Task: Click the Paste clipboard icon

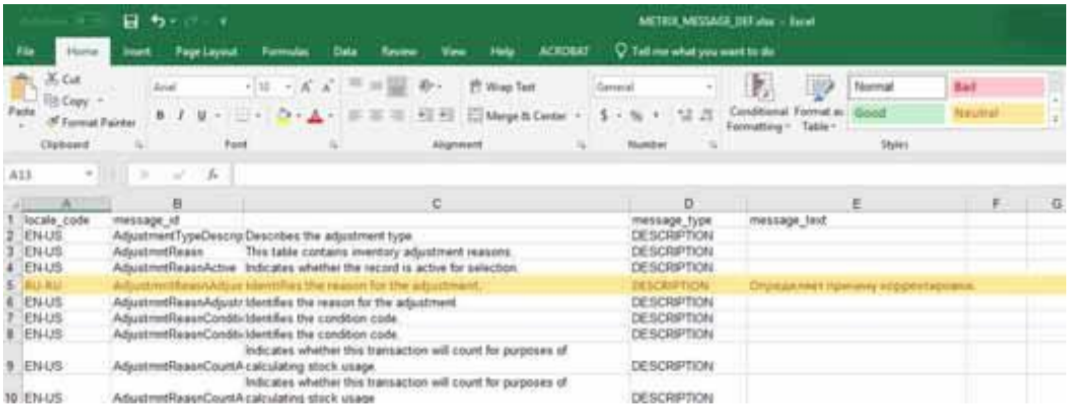Action: pyautogui.click(x=15, y=94)
